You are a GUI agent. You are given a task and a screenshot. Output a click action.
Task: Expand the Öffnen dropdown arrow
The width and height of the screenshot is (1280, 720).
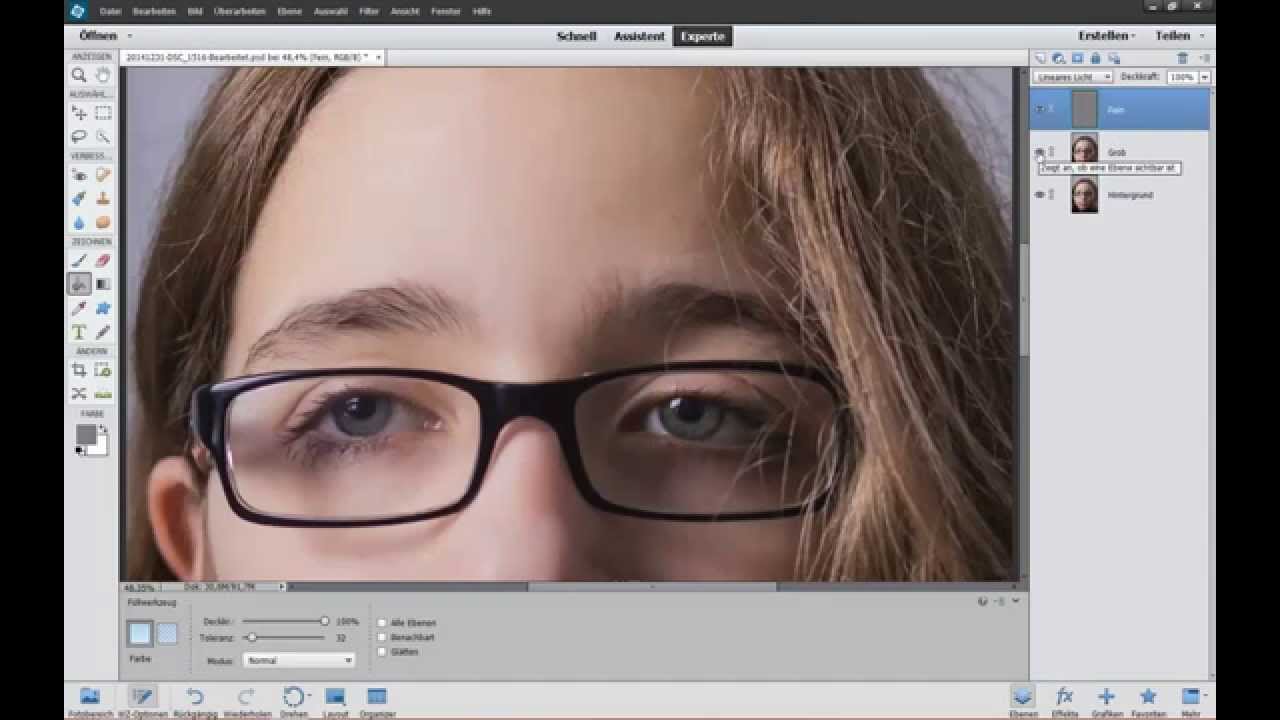point(129,36)
